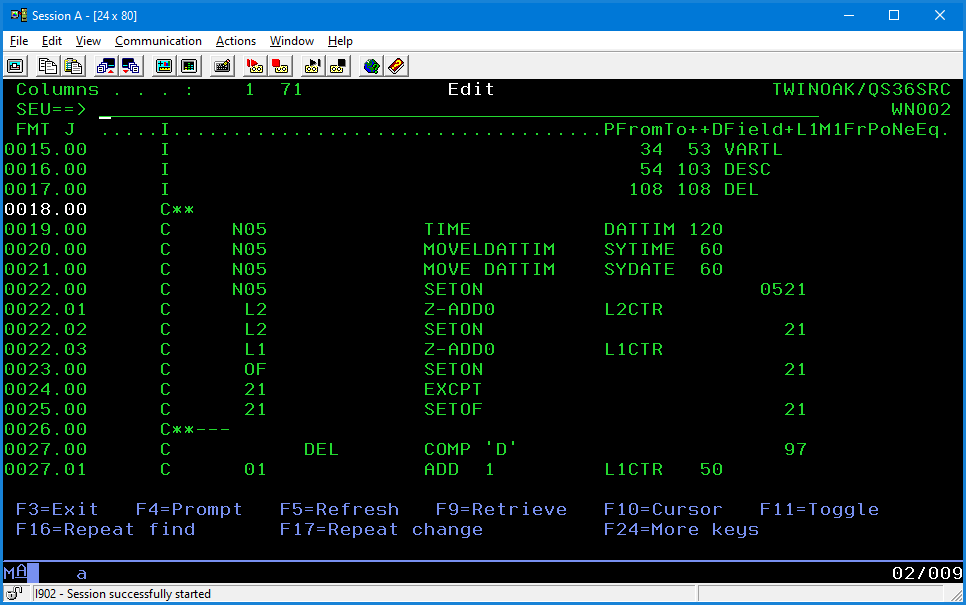This screenshot has width=966, height=605.
Task: Click sequence number 0015.00
Action: click(x=46, y=150)
